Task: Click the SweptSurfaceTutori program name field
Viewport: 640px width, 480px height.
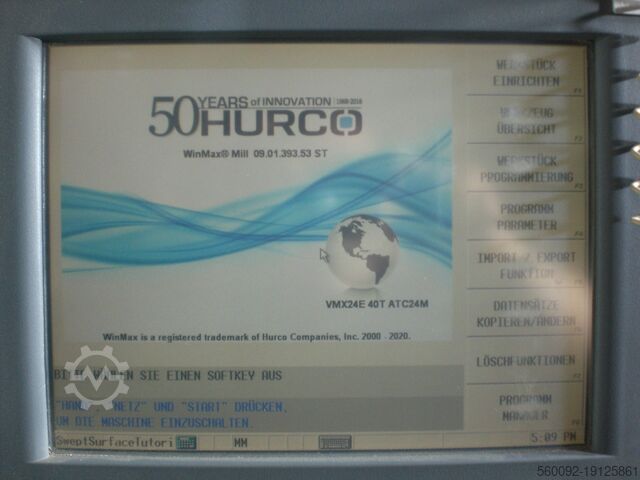Action: click(x=115, y=441)
